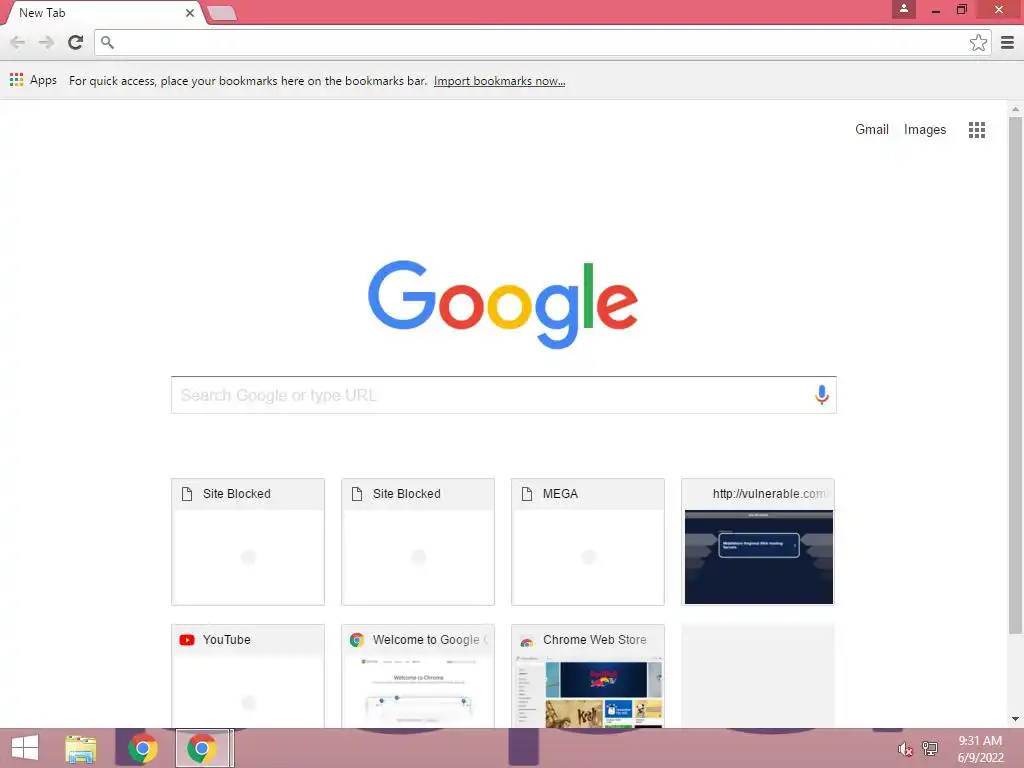Screen dimensions: 1024x768
Task: Open Google Images link
Action: pyautogui.click(x=925, y=129)
